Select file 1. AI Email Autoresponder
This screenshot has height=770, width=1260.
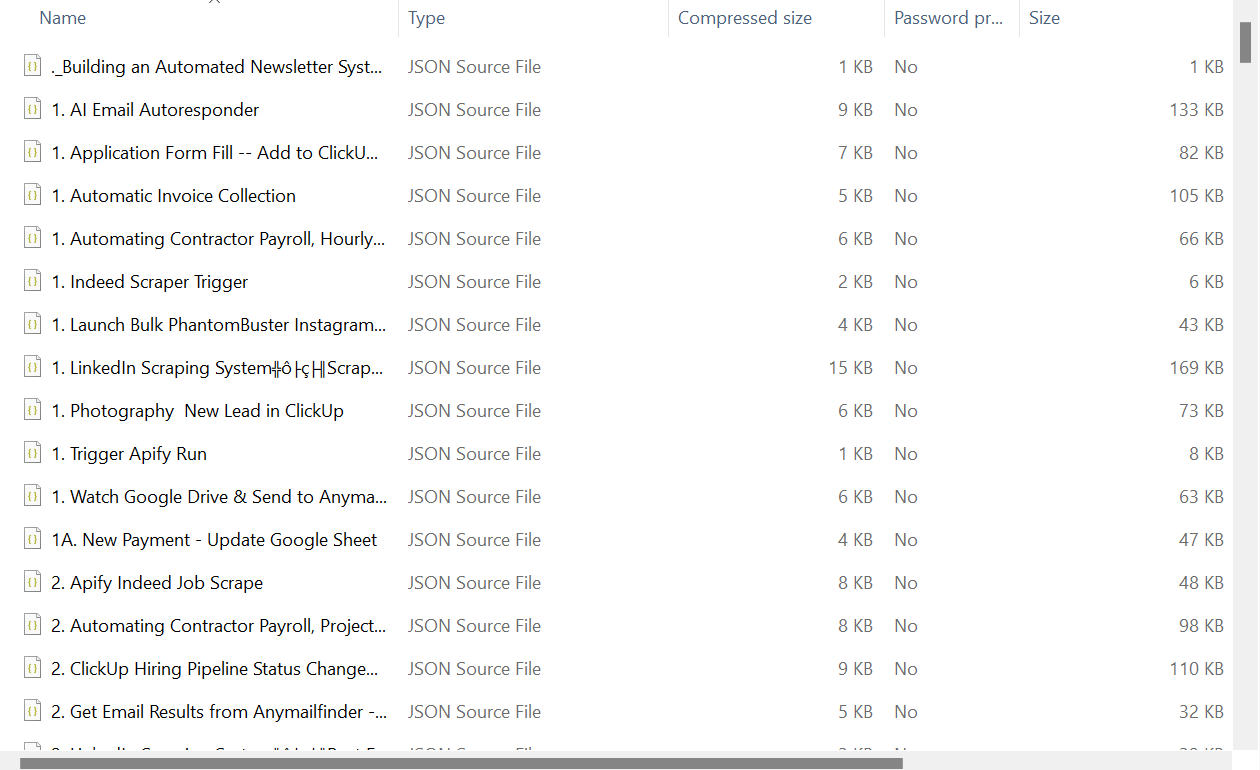click(x=155, y=110)
